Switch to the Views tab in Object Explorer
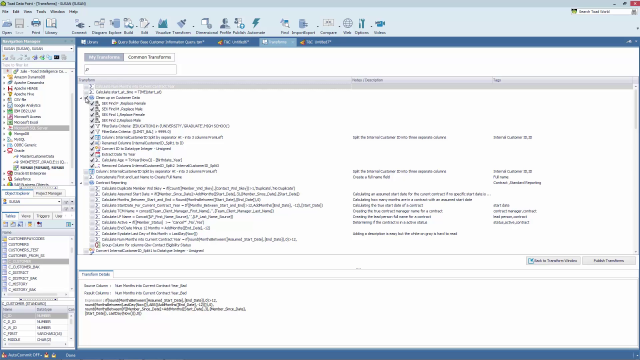The image size is (640, 360). click(x=26, y=216)
